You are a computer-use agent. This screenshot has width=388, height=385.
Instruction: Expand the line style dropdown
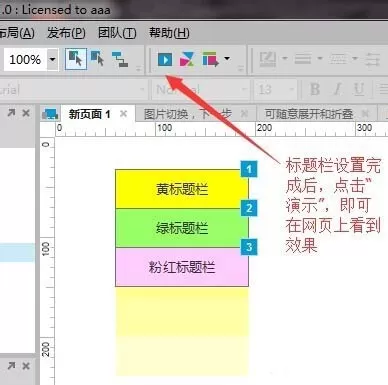coord(320,59)
